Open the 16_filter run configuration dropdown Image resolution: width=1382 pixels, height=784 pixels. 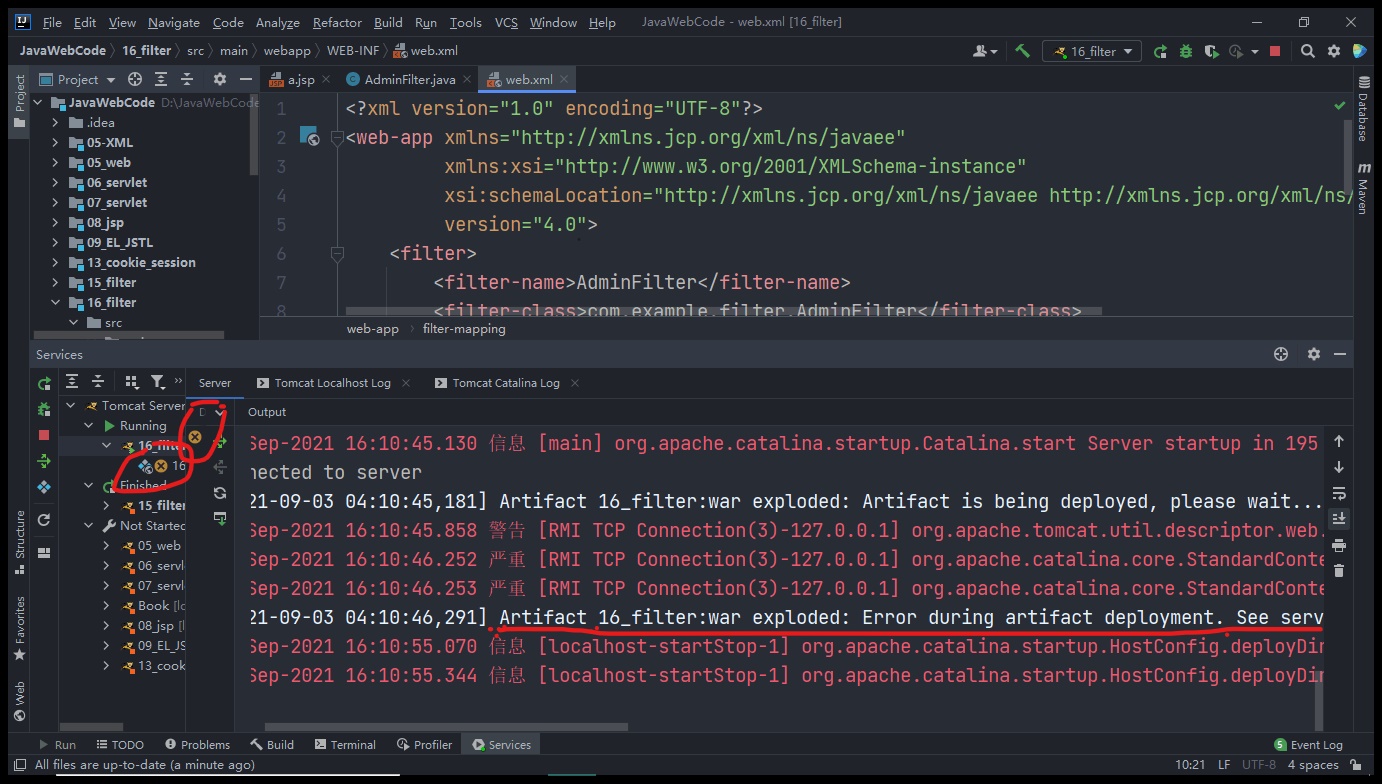coord(1091,50)
